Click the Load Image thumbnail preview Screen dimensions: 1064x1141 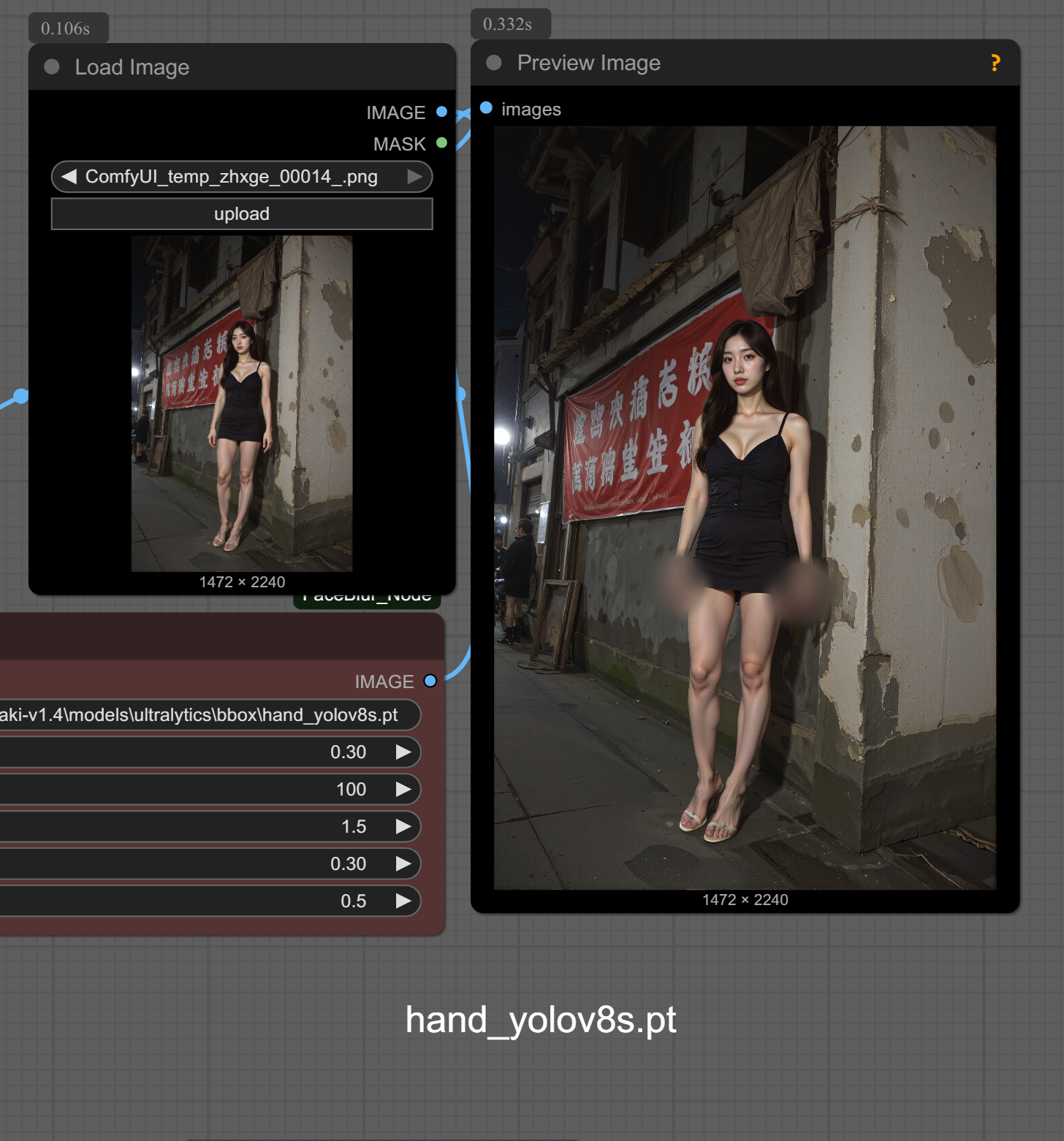[242, 403]
